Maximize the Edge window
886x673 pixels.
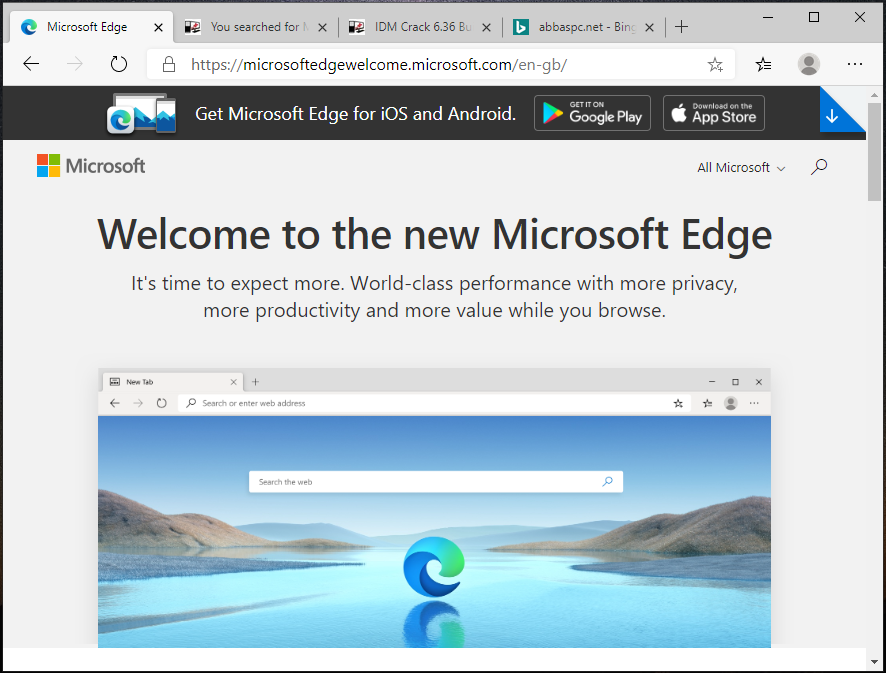pyautogui.click(x=814, y=18)
